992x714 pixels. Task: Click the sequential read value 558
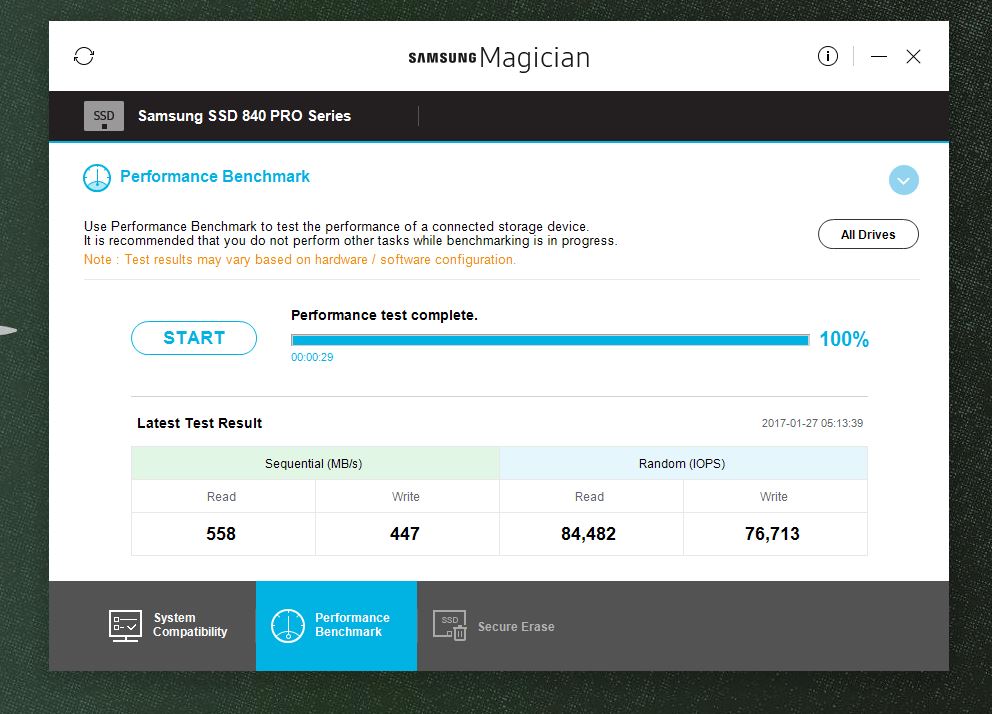click(221, 534)
